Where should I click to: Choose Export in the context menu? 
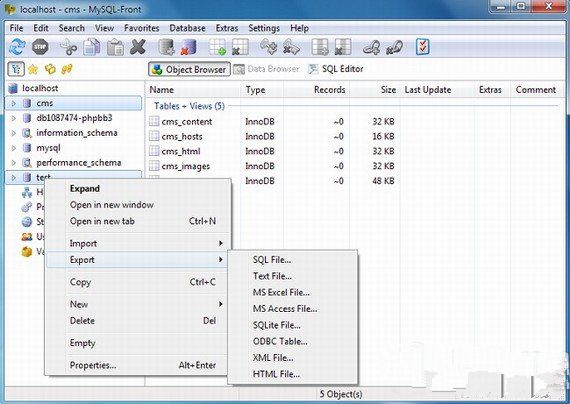click(136, 260)
